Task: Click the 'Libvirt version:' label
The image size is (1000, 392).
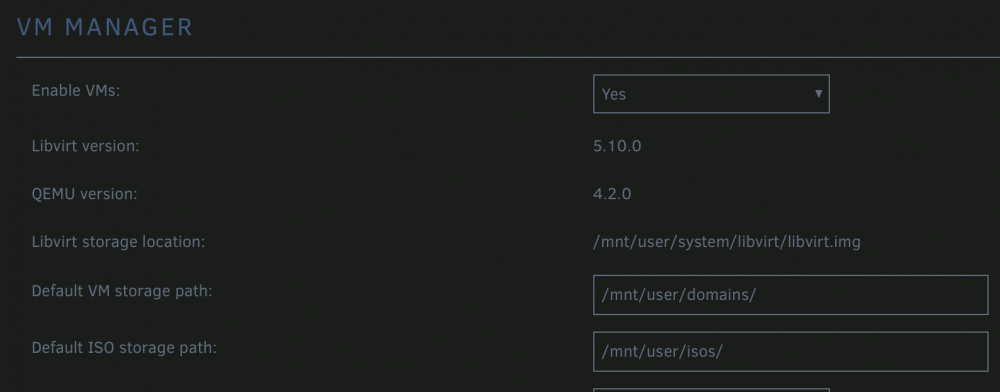Action: [x=85, y=146]
